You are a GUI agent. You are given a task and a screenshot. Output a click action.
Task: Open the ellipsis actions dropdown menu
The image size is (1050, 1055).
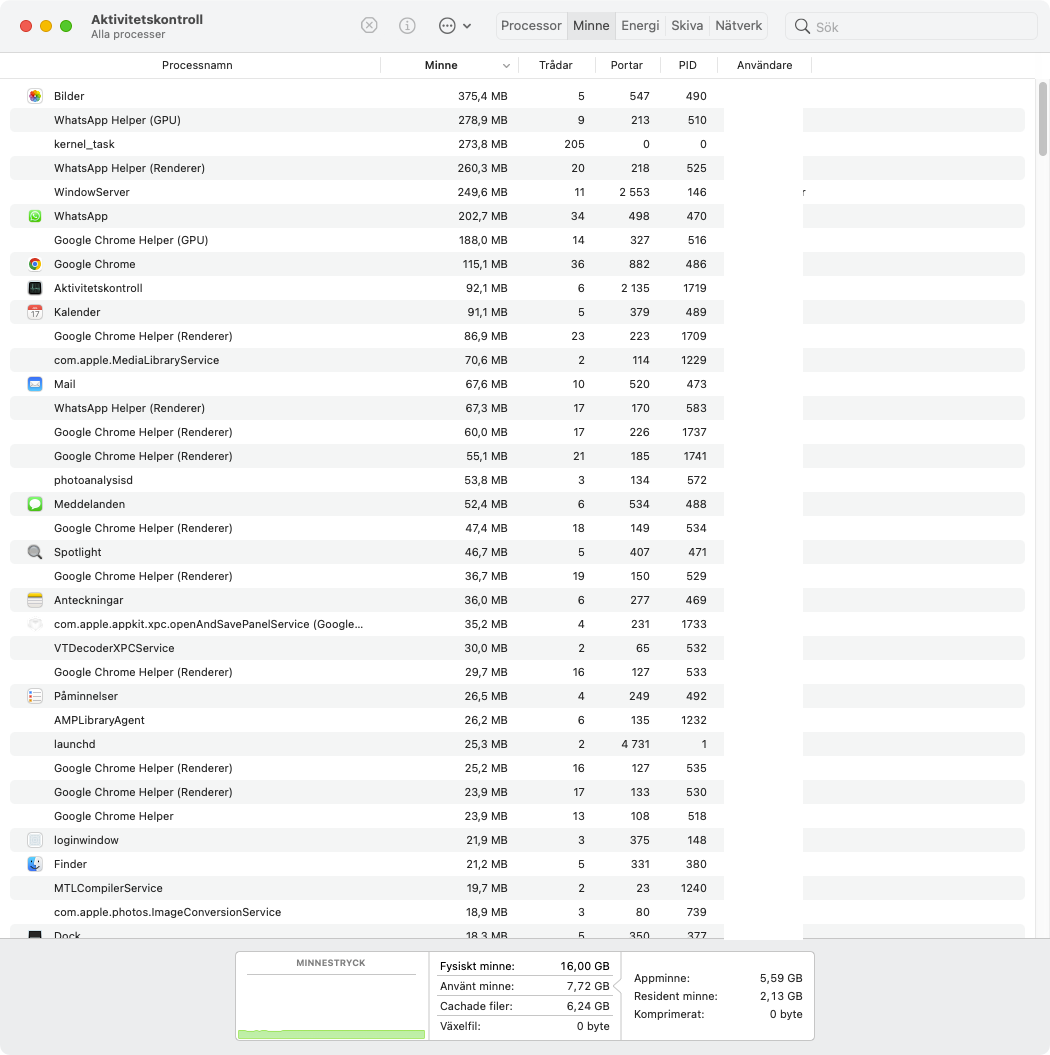coord(455,26)
